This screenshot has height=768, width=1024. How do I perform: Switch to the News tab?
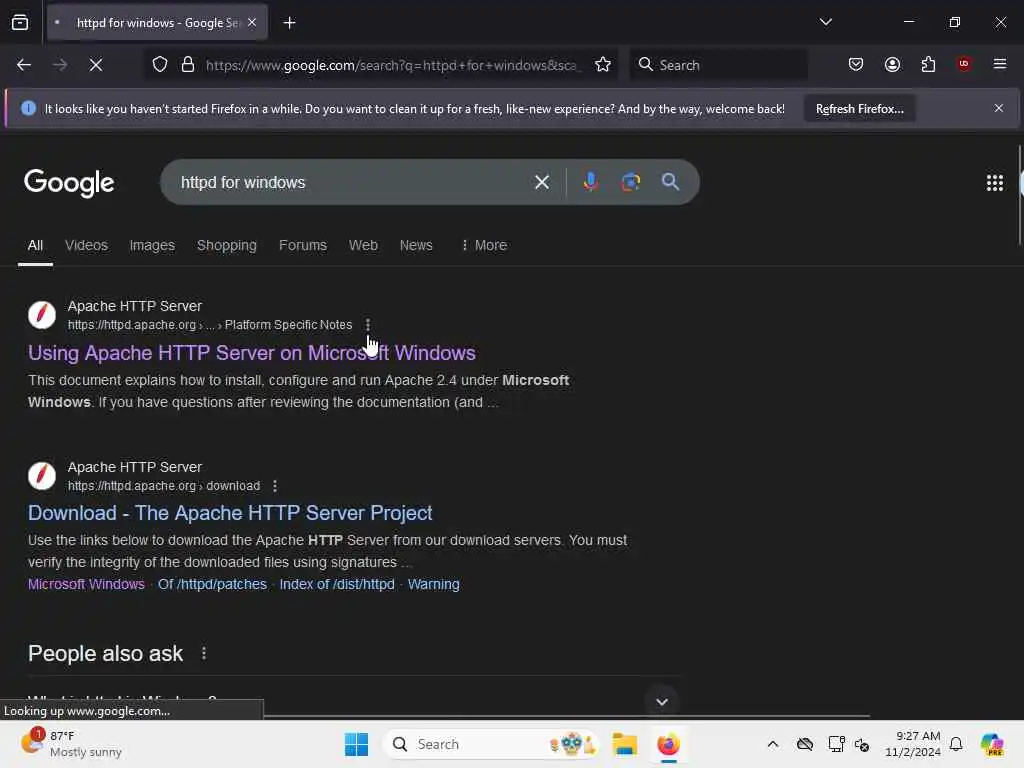pos(416,246)
